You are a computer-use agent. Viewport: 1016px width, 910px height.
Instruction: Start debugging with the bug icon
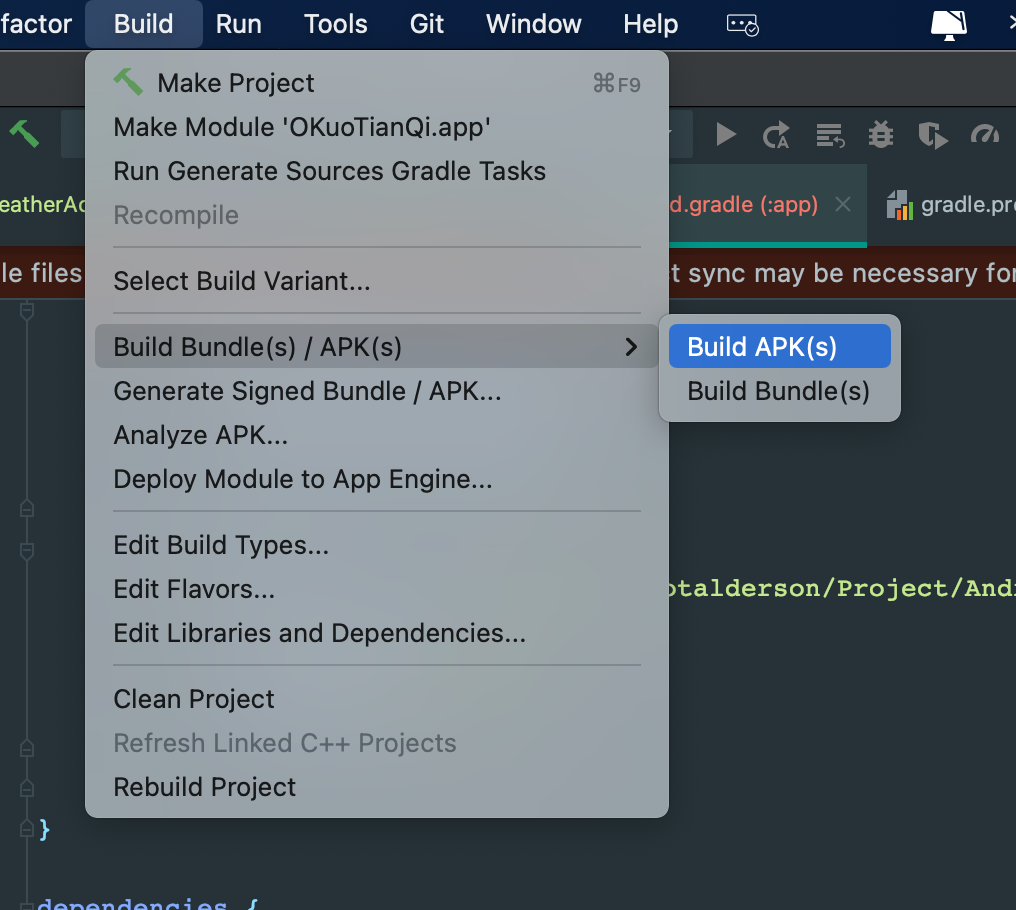coord(881,135)
